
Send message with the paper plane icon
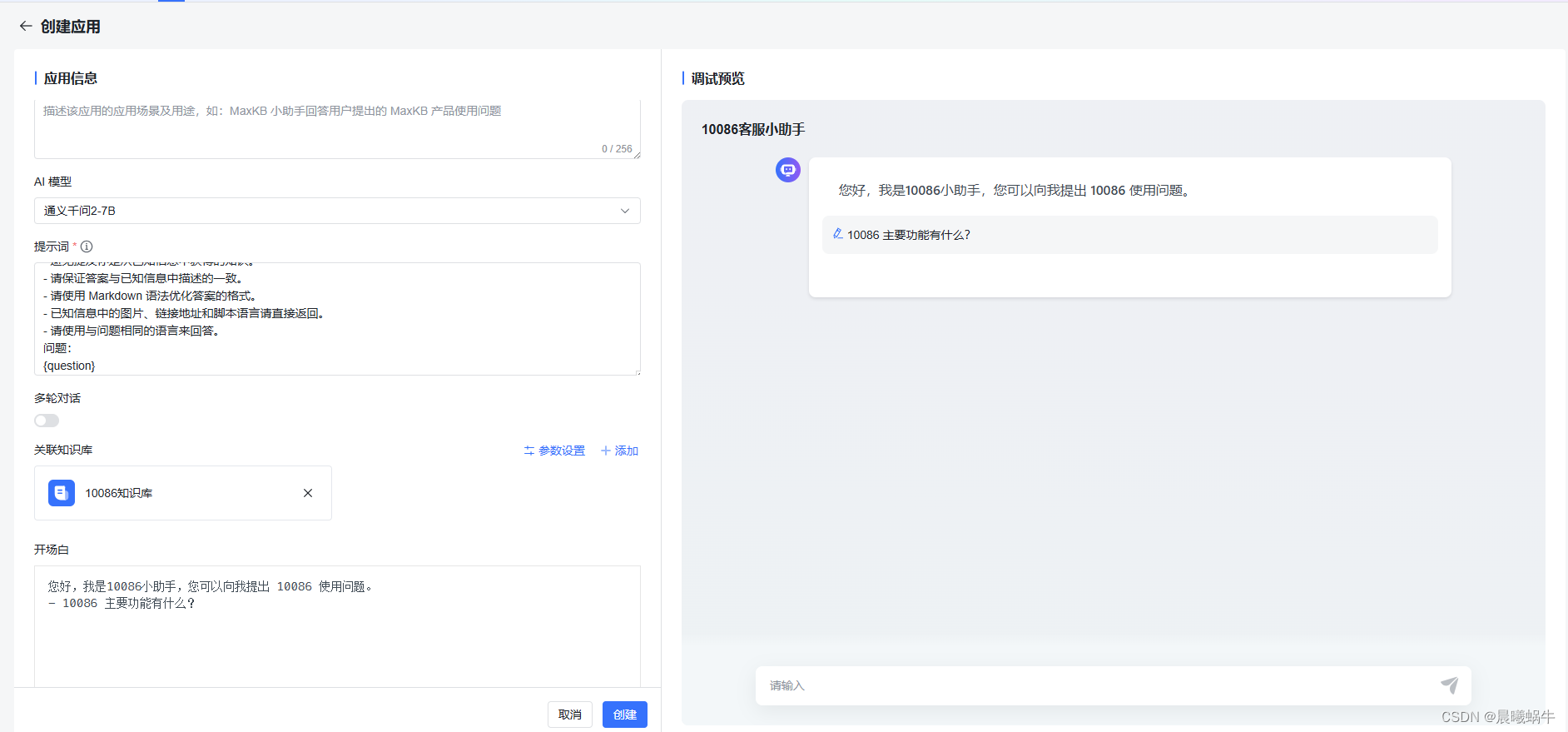tap(1449, 685)
